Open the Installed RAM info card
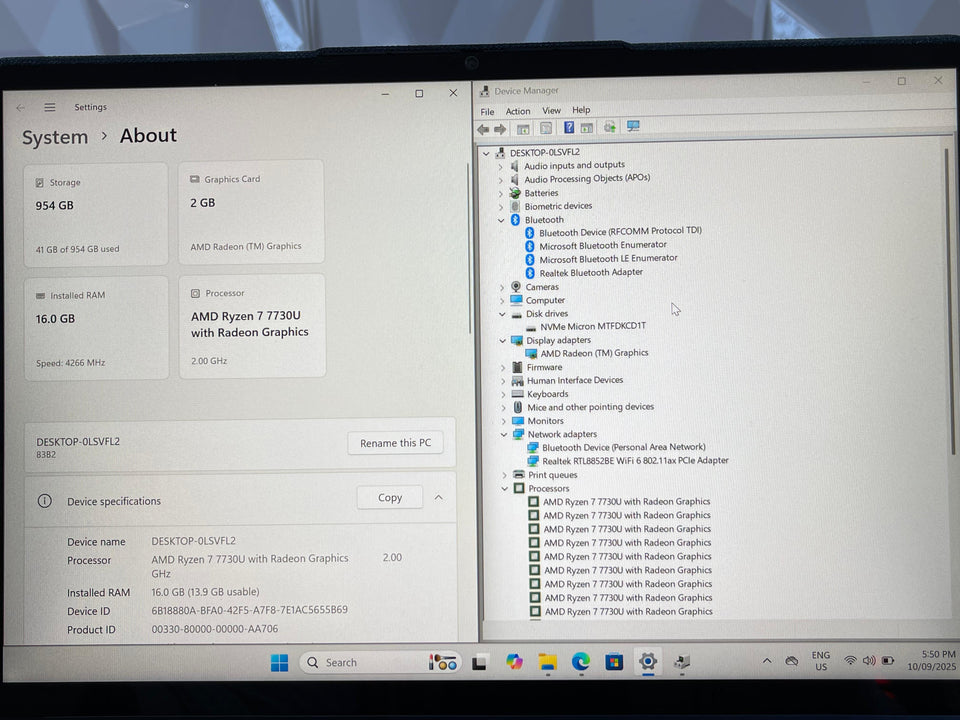This screenshot has height=720, width=960. pyautogui.click(x=96, y=328)
